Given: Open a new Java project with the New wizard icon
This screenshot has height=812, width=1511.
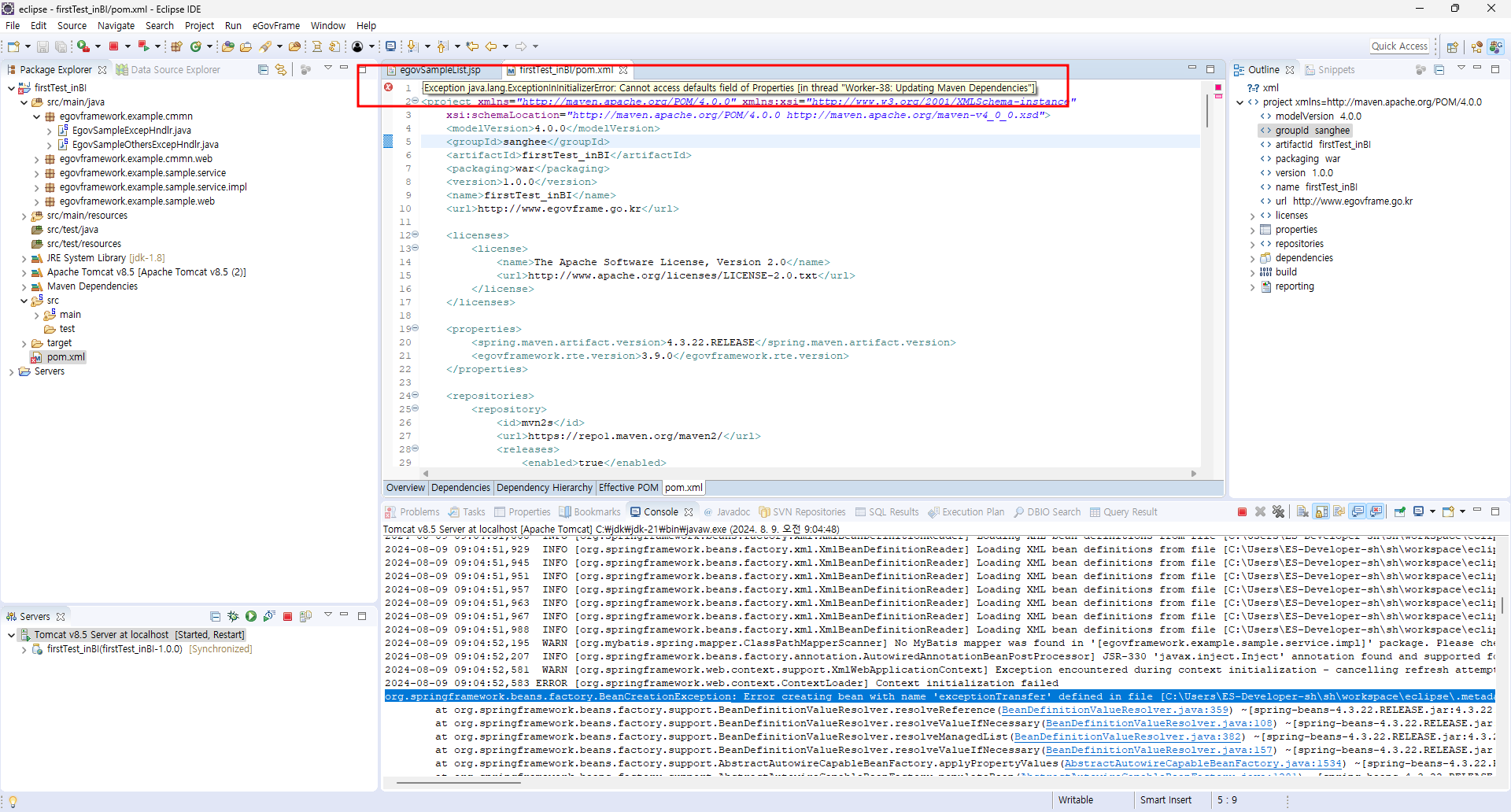Looking at the screenshot, I should coord(13,46).
